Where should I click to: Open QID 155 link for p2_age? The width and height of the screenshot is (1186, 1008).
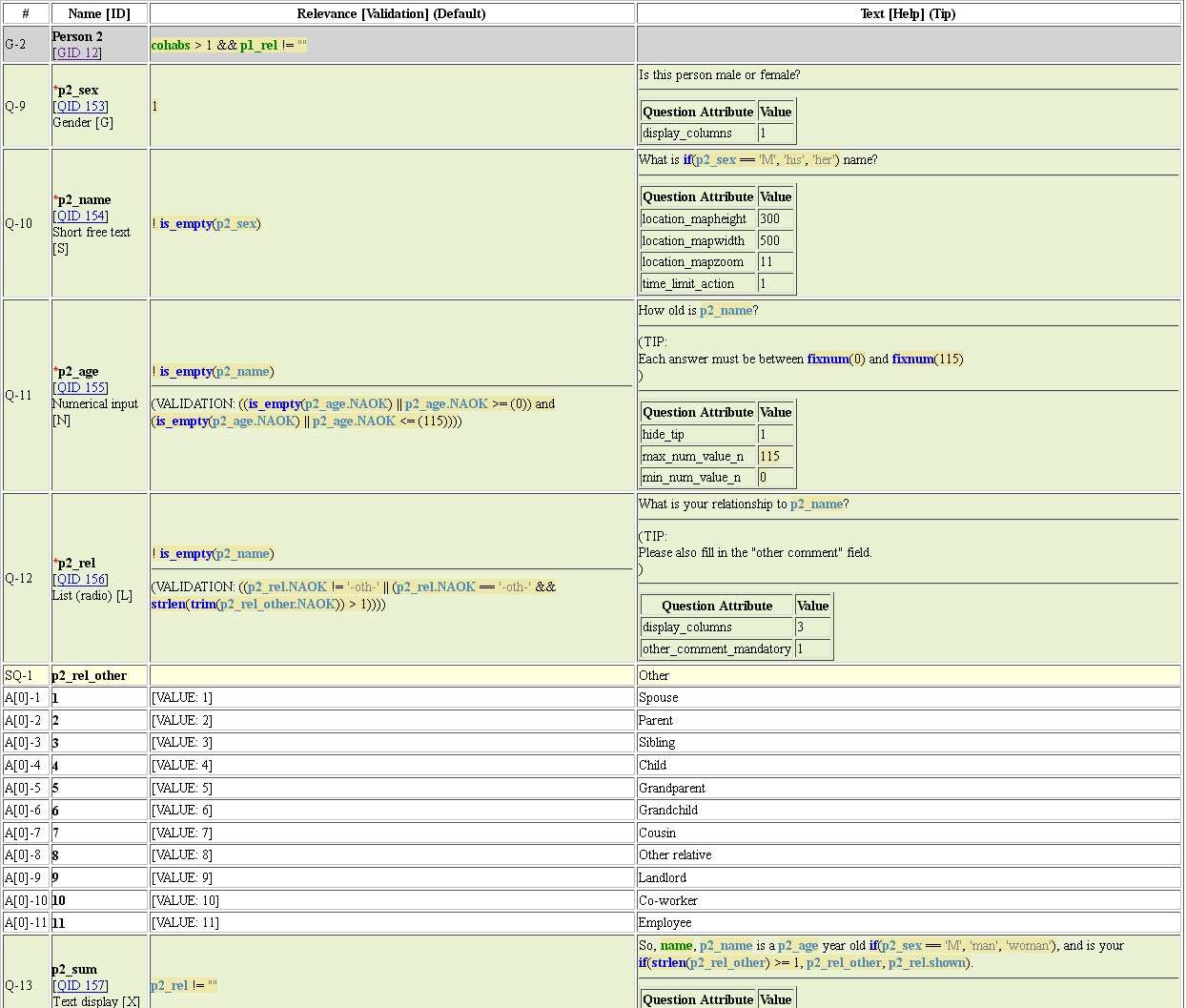click(81, 388)
